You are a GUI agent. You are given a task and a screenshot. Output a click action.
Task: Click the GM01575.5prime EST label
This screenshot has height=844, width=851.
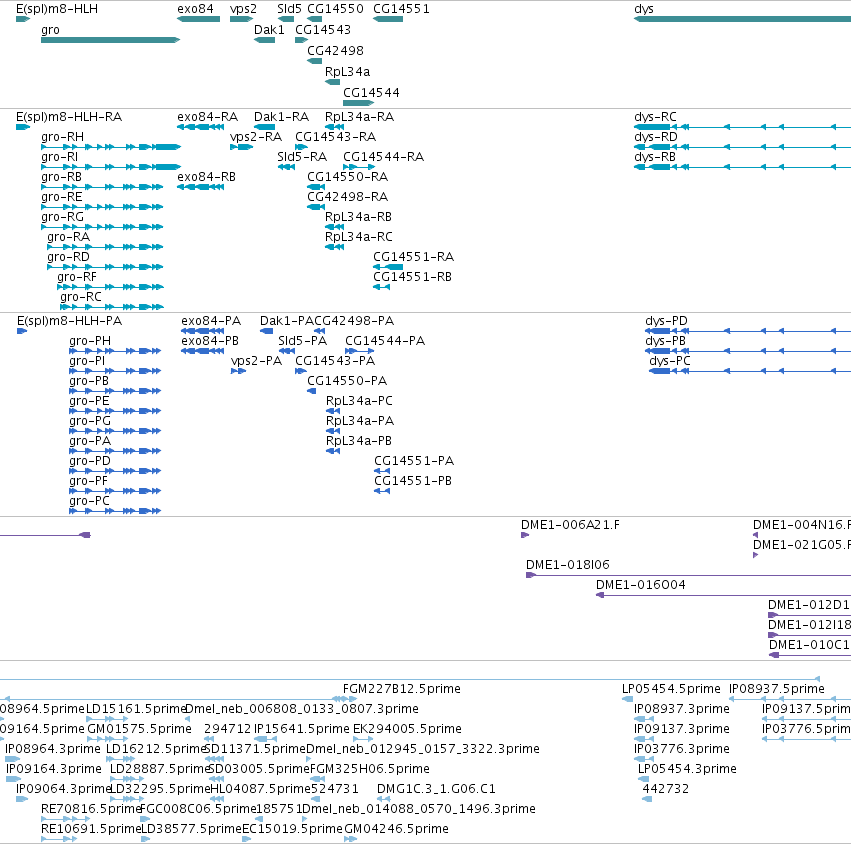(139, 729)
